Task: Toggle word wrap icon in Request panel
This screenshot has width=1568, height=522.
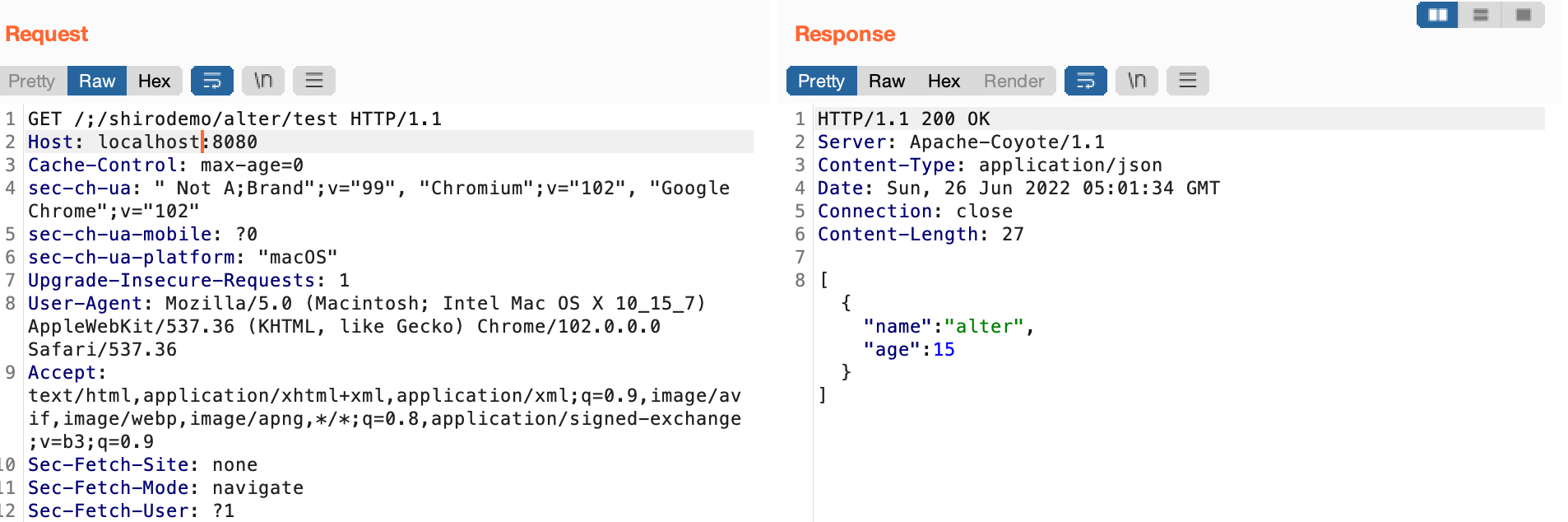Action: click(212, 81)
